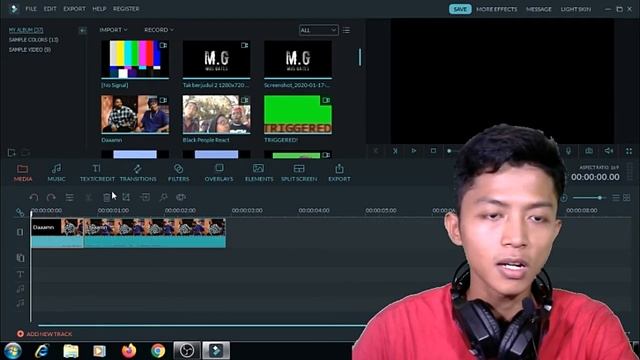Screen dimensions: 640x360
Task: Open the edit settings list icon
Action: click(70, 198)
